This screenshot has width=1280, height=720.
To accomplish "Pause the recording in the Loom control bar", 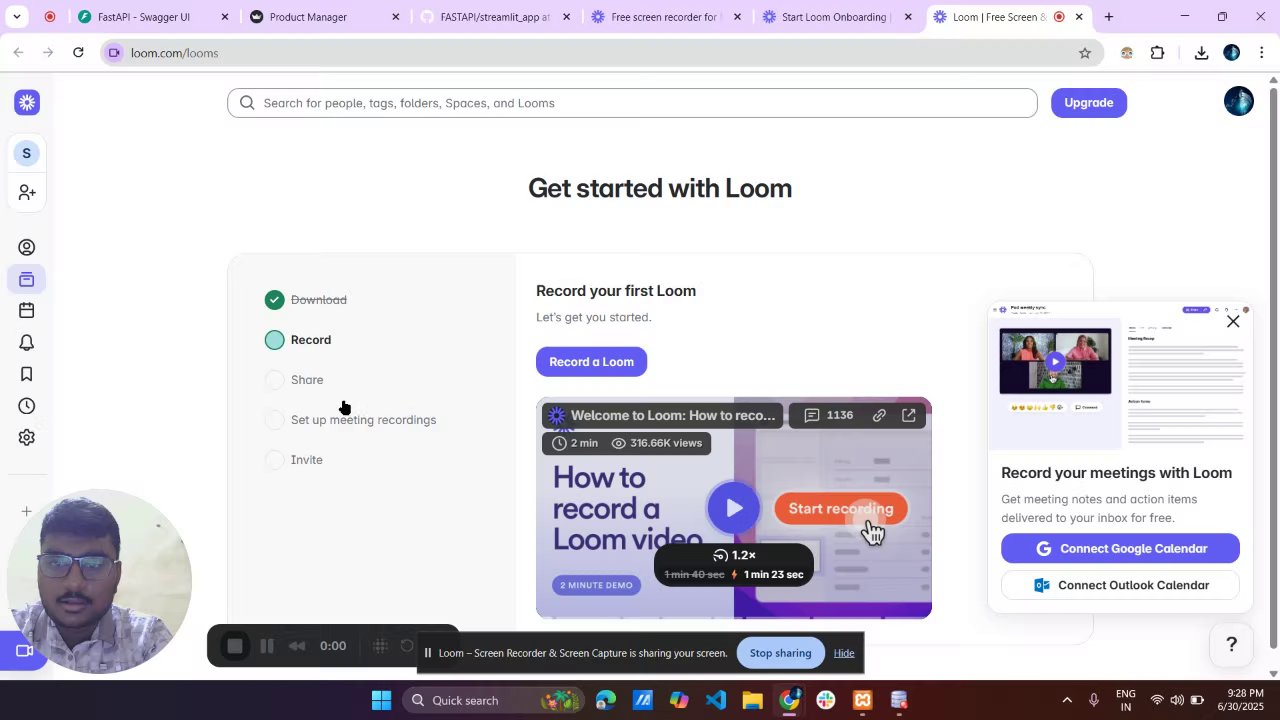I will 267,646.
